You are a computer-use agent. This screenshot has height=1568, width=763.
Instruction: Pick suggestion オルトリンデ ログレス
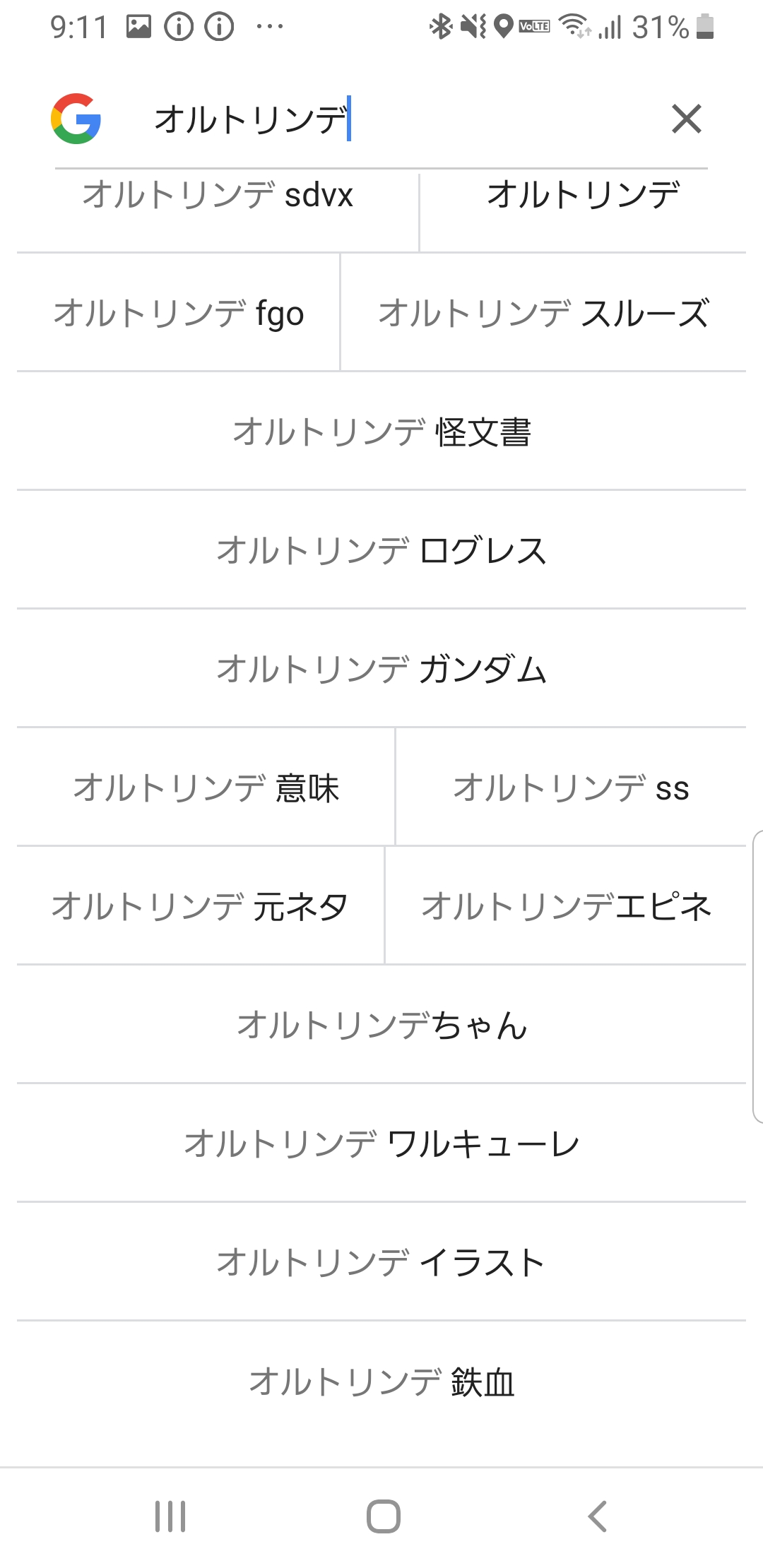point(381,551)
